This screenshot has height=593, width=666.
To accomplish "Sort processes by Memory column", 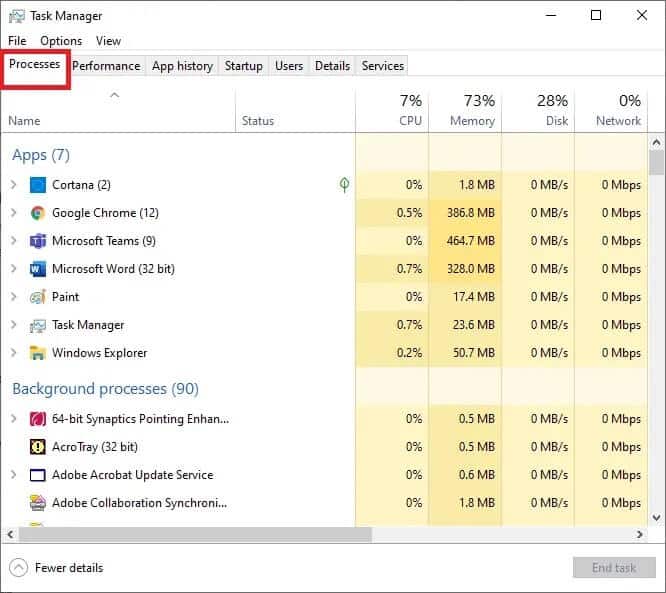I will (465, 111).
